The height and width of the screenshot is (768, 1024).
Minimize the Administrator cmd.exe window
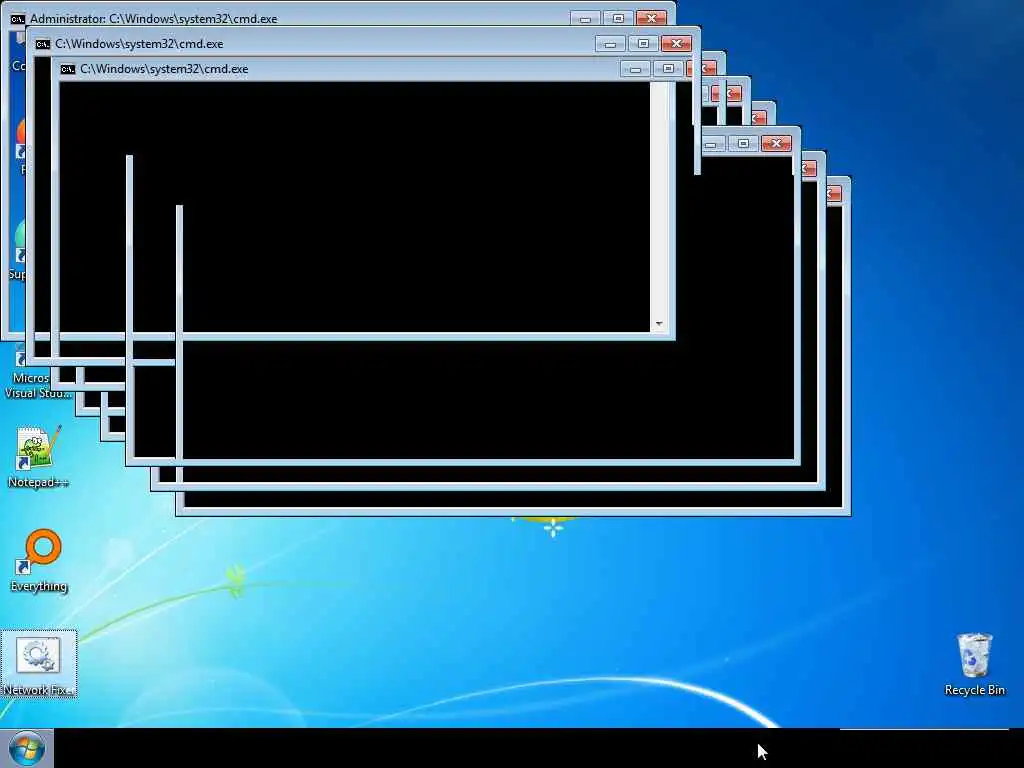[585, 19]
